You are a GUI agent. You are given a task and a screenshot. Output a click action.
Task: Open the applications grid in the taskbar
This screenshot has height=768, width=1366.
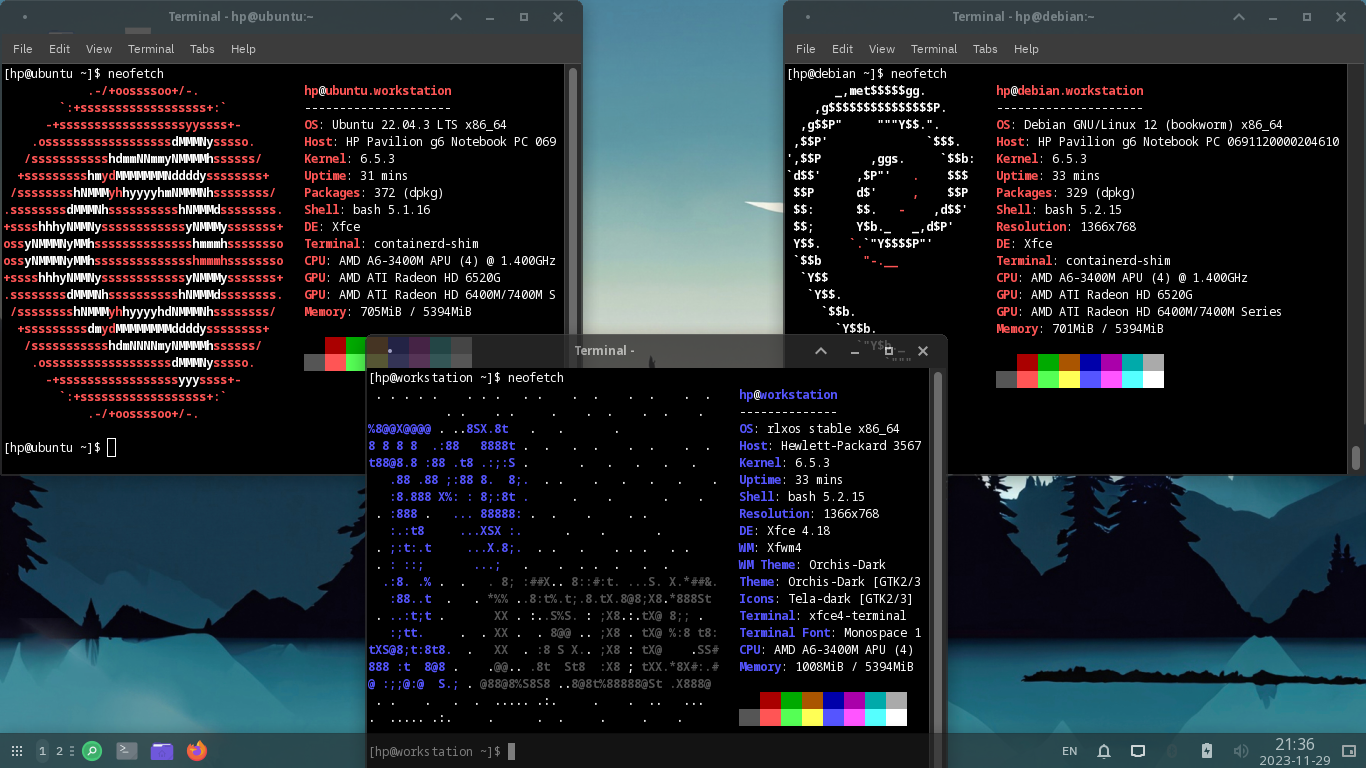[17, 750]
